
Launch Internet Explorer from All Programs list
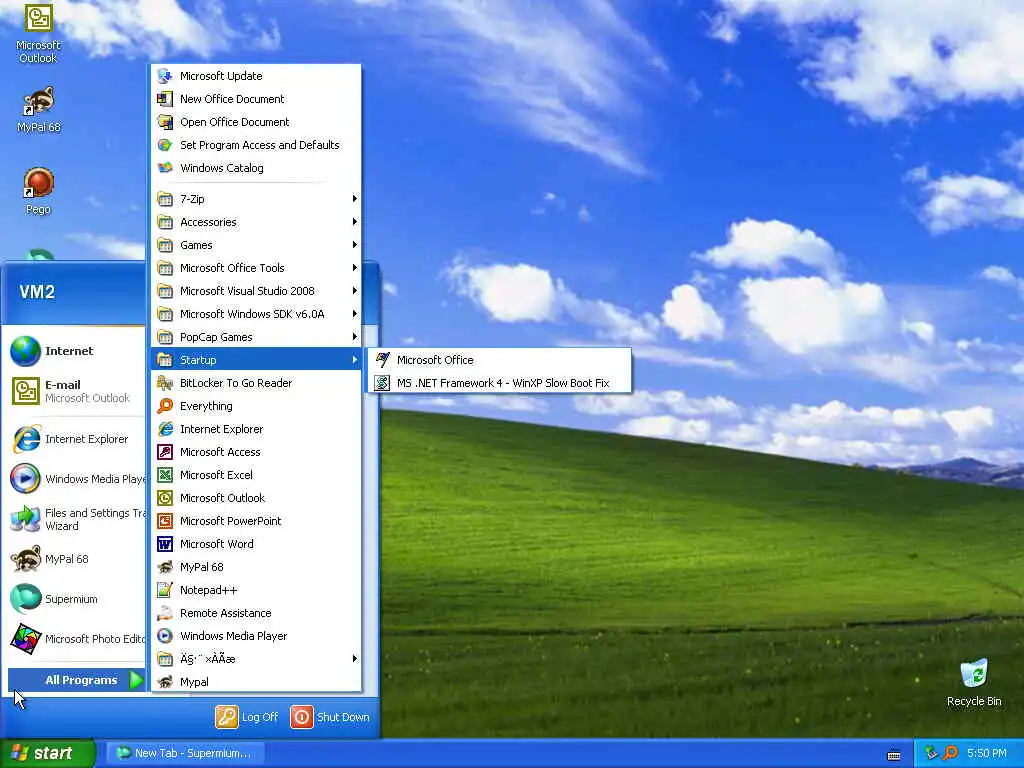click(x=256, y=429)
